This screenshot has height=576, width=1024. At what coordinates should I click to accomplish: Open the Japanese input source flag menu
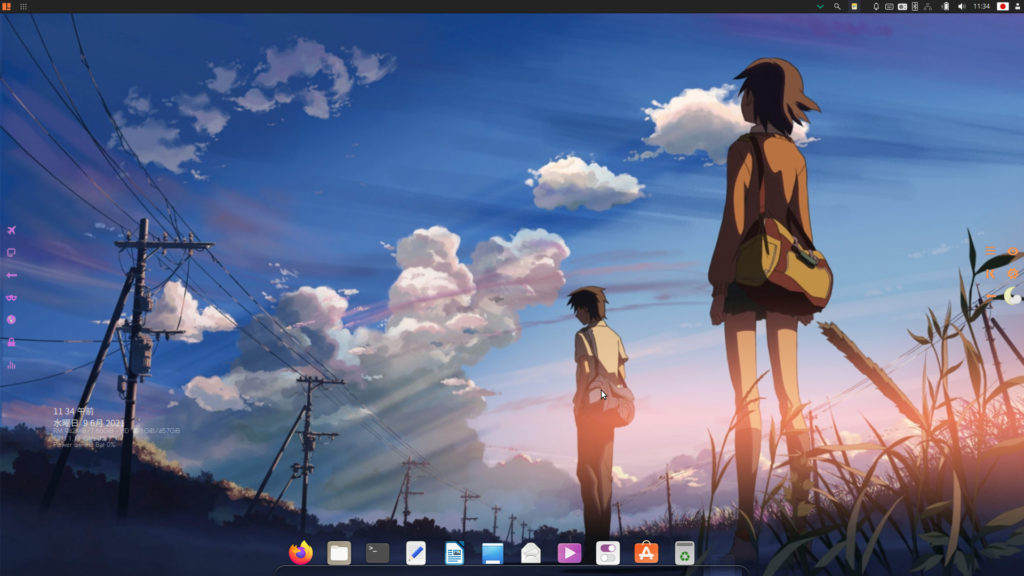[x=1002, y=8]
